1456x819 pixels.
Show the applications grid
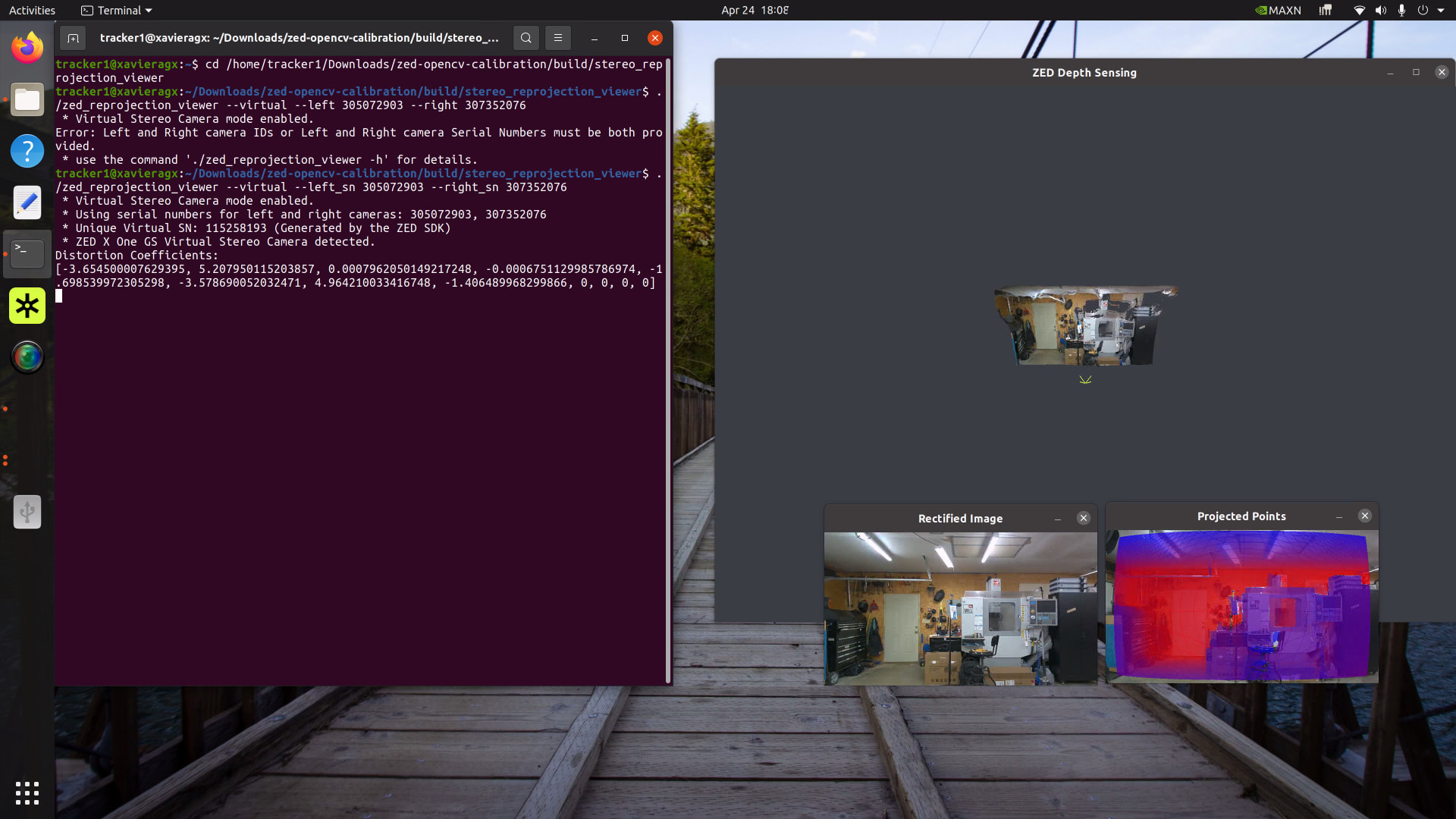pyautogui.click(x=27, y=792)
